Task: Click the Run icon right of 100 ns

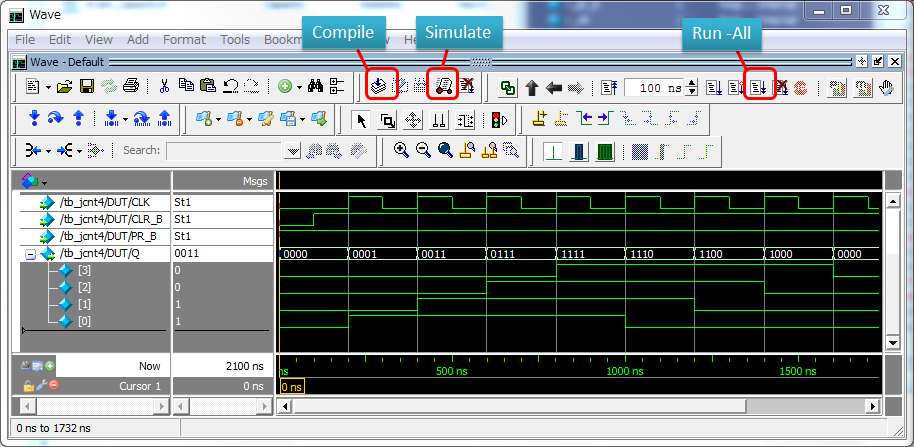Action: tap(714, 87)
